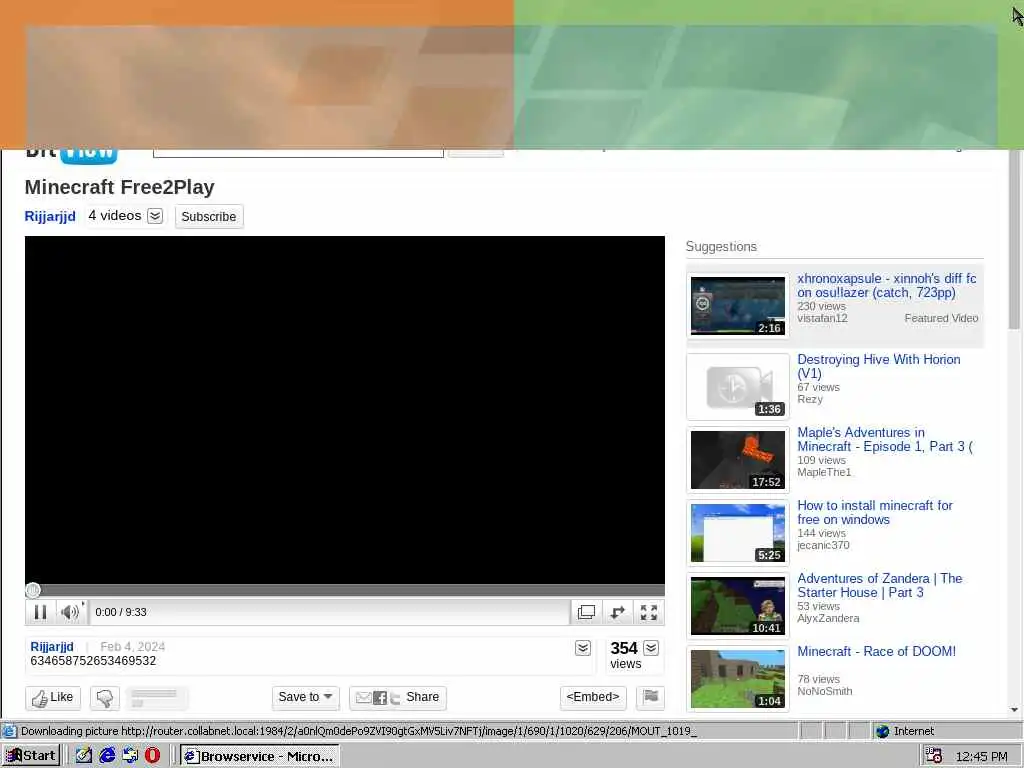Image resolution: width=1024 pixels, height=768 pixels.
Task: Open How to install minecraft video link
Action: point(875,513)
